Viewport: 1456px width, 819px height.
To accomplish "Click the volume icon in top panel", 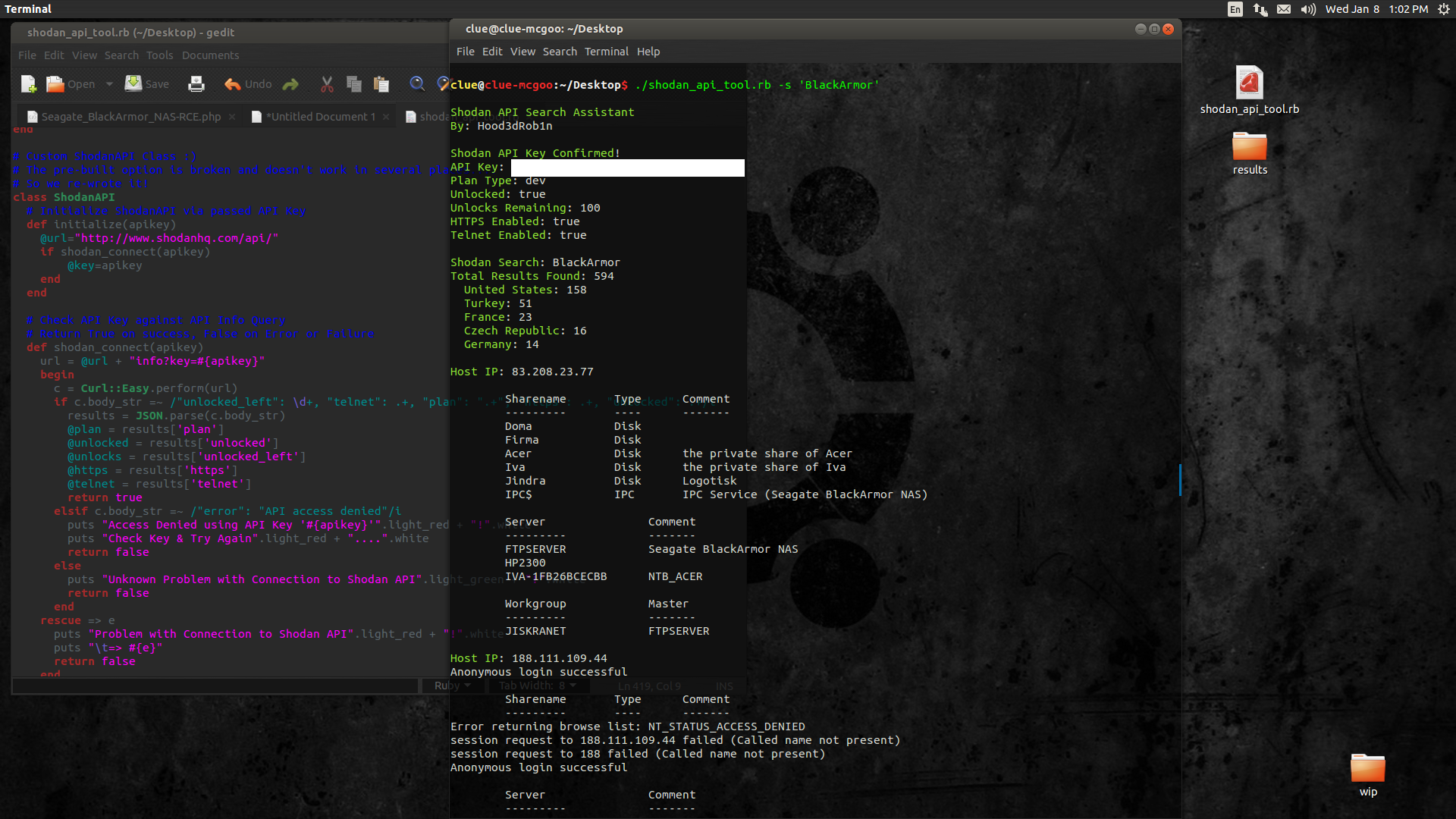I will point(1308,9).
